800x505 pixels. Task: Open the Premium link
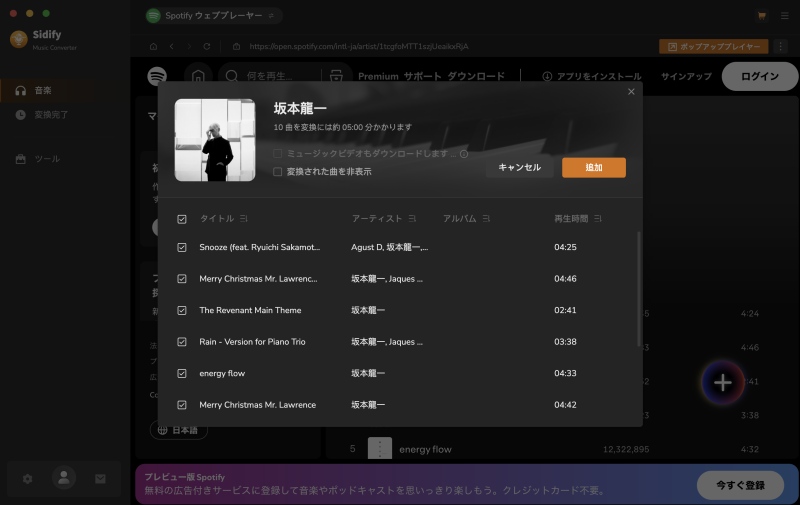tap(378, 77)
